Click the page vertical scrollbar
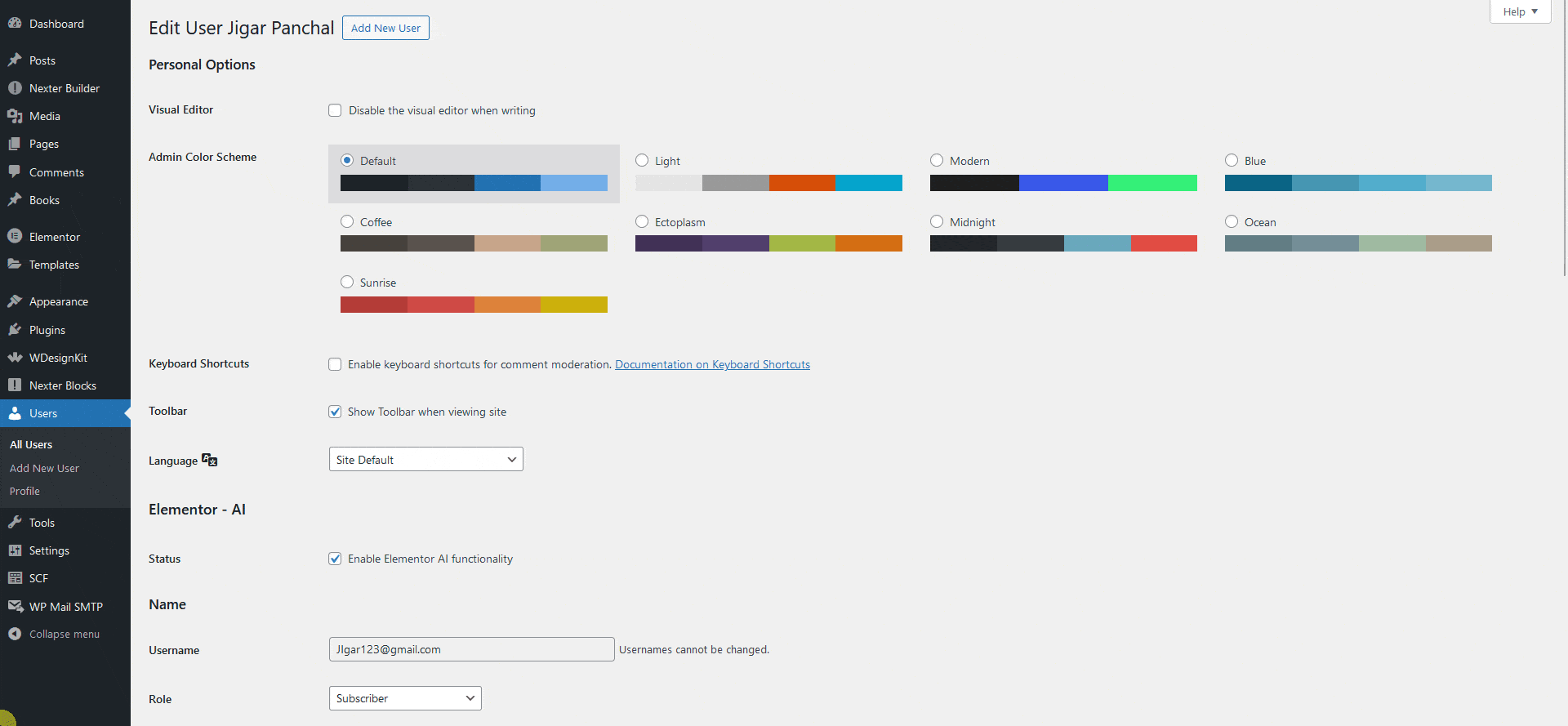1568x726 pixels. pos(1564,139)
